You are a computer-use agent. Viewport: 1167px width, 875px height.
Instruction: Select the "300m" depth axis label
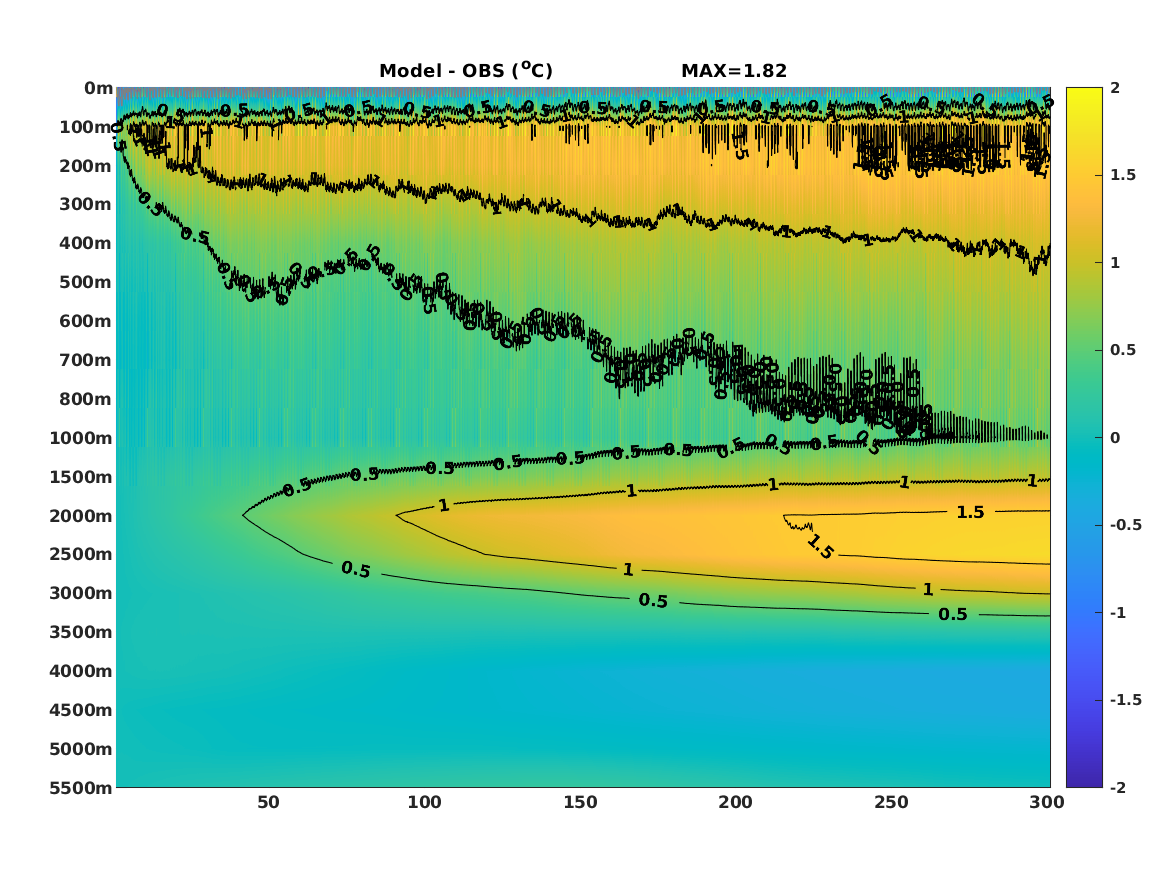[x=86, y=205]
